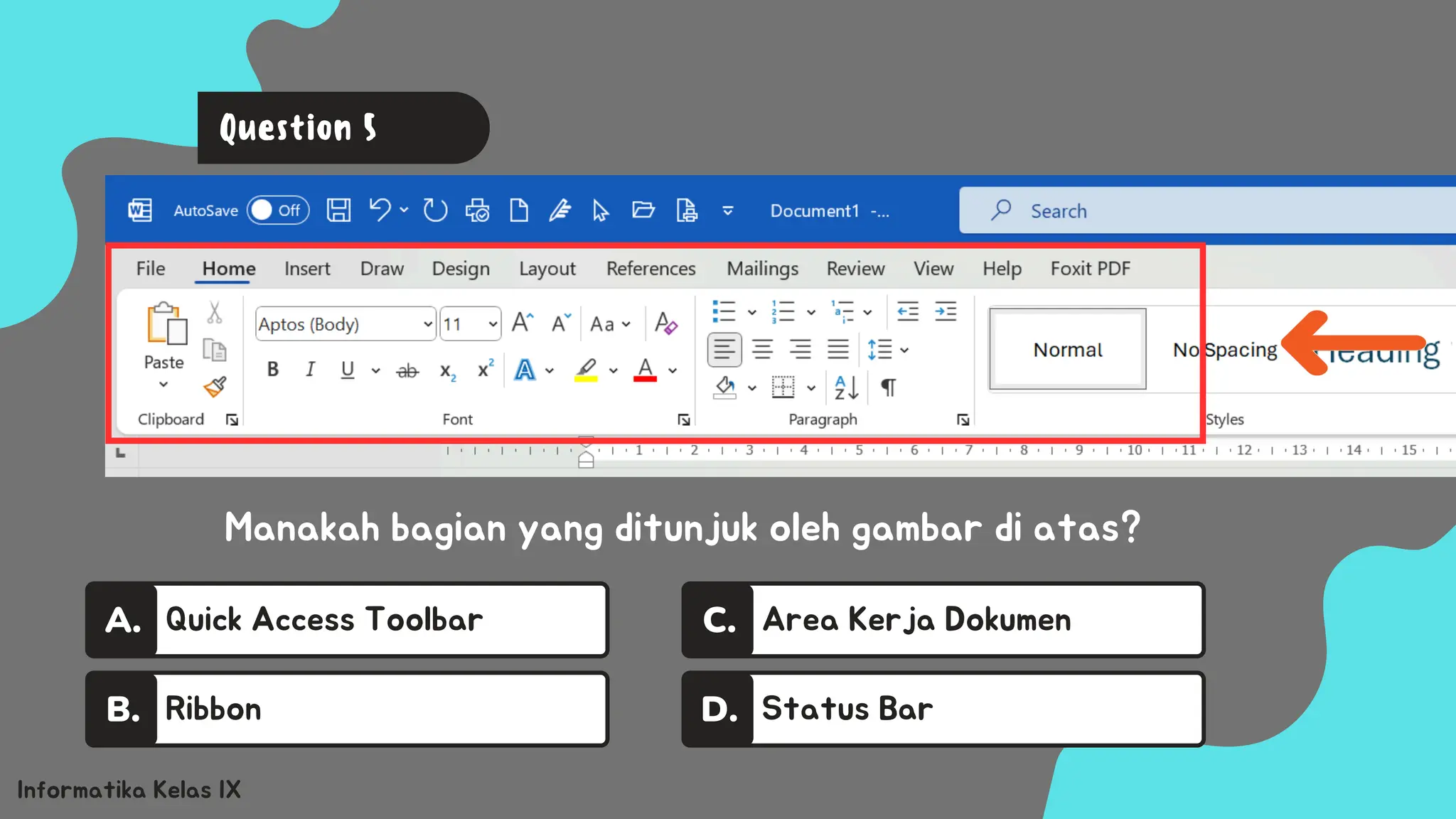This screenshot has width=1456, height=819.
Task: Open Clipboard group dialog launcher
Action: click(232, 419)
